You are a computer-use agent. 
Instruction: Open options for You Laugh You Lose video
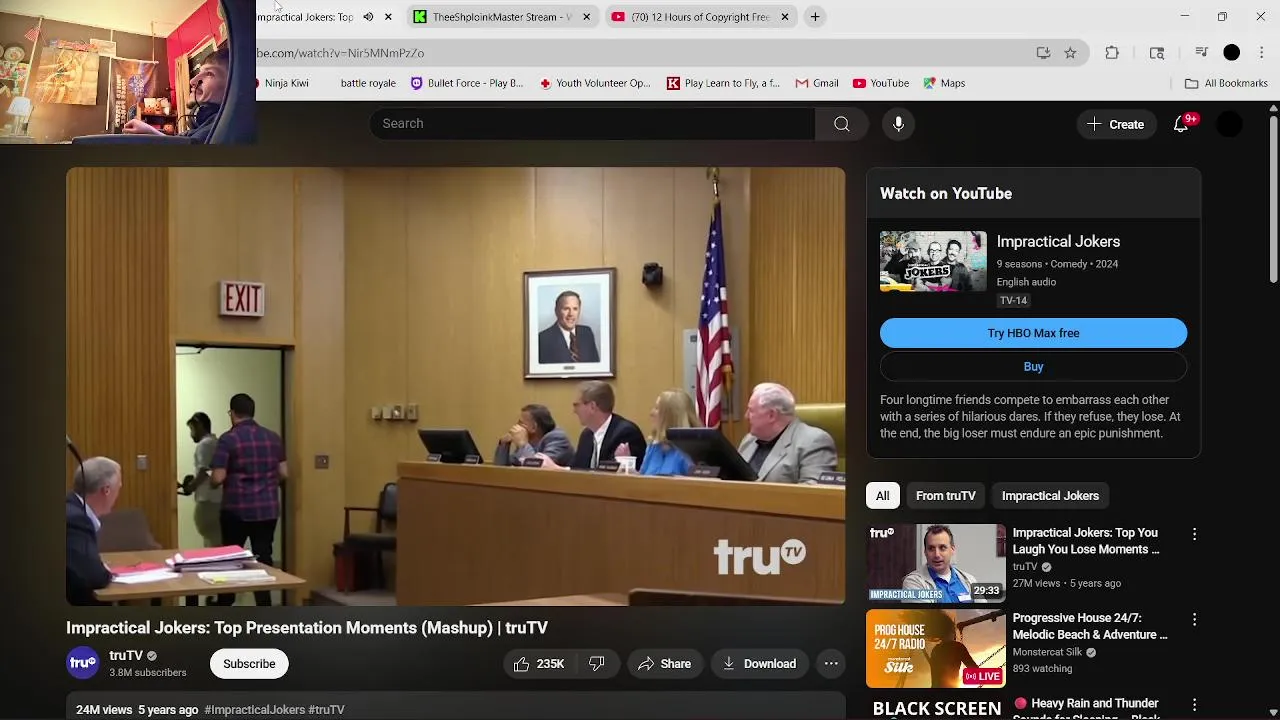tap(1194, 534)
